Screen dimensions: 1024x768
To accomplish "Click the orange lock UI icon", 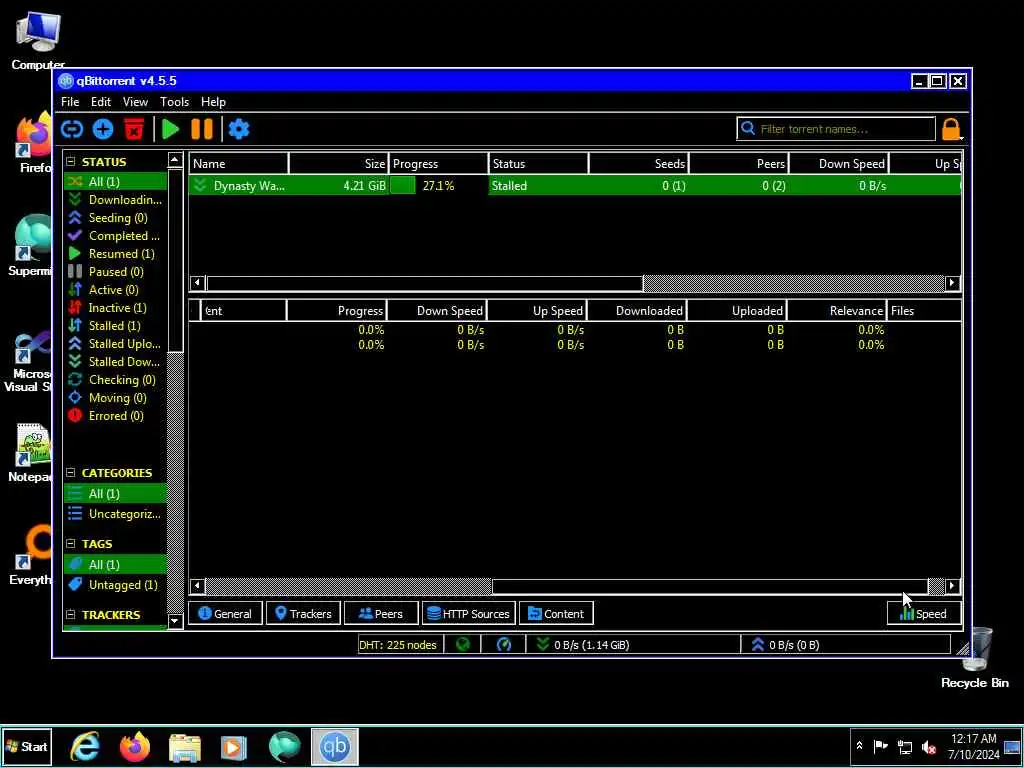I will click(x=952, y=129).
